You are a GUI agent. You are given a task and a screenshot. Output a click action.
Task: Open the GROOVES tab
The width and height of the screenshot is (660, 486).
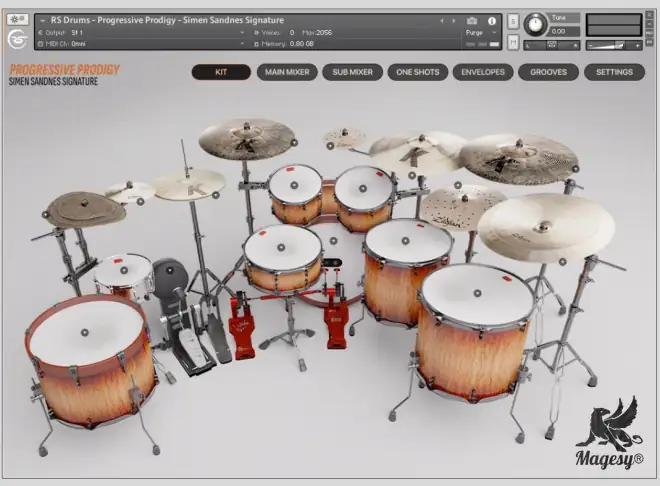548,72
